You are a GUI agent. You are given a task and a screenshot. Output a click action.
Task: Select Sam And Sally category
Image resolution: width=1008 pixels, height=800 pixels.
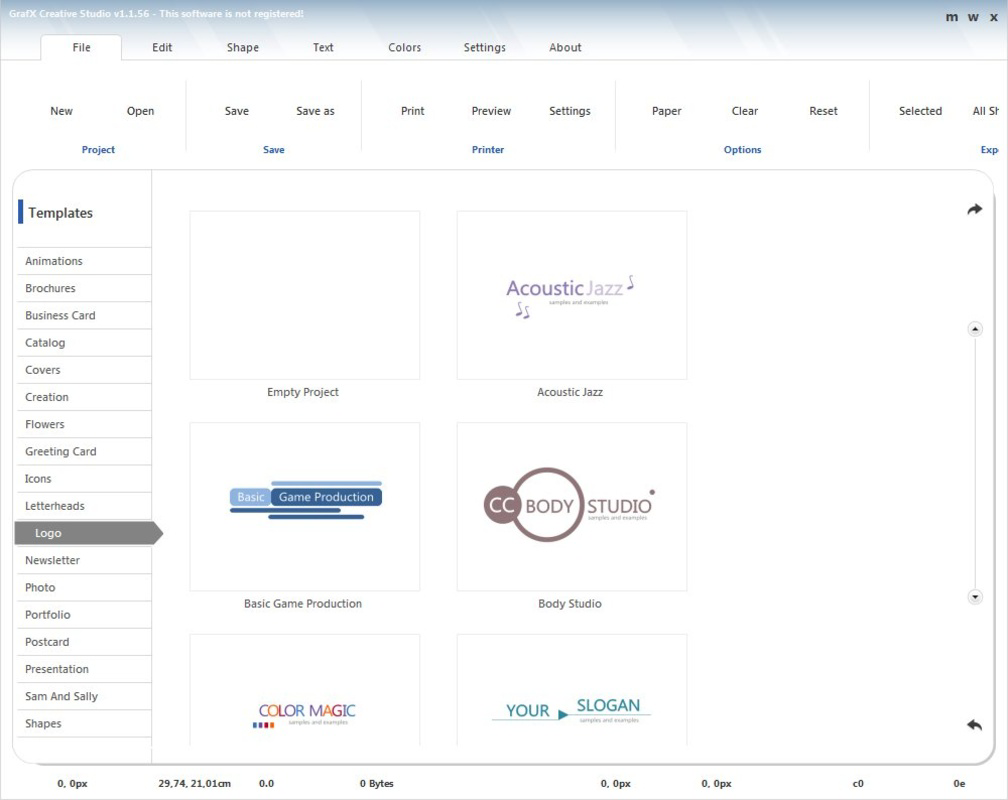pyautogui.click(x=84, y=696)
